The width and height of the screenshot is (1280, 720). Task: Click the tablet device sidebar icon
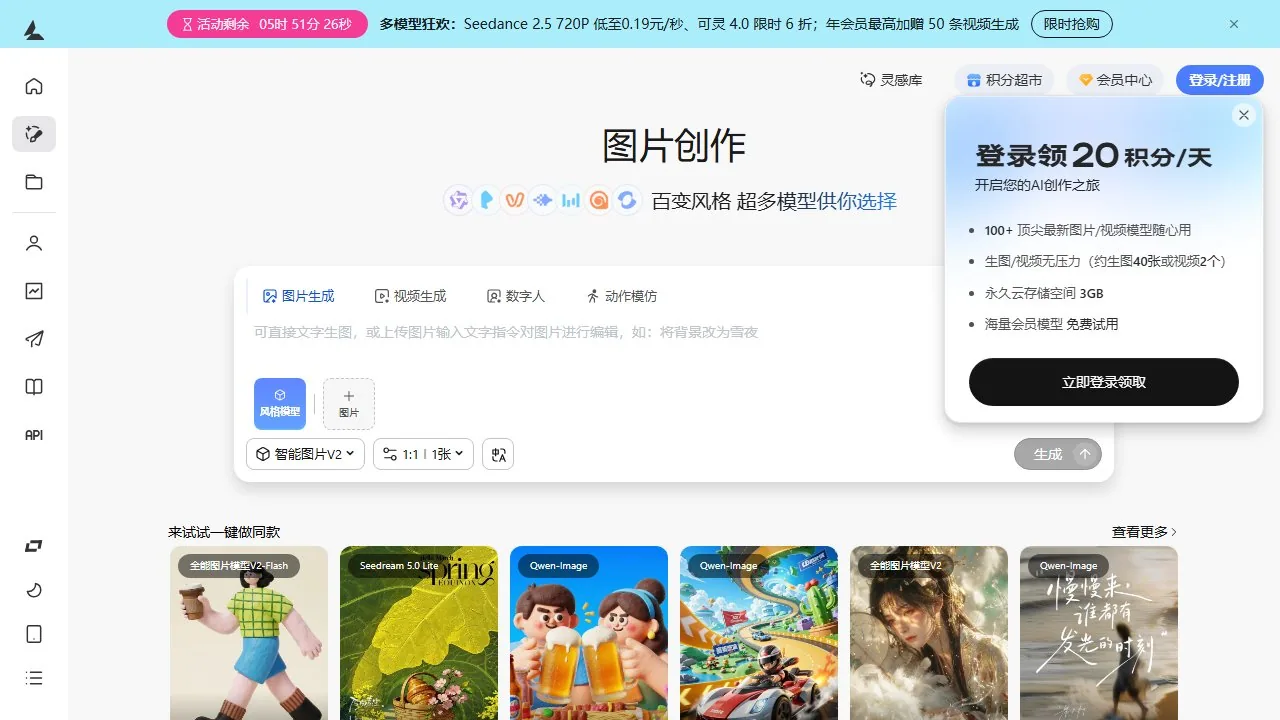[34, 634]
